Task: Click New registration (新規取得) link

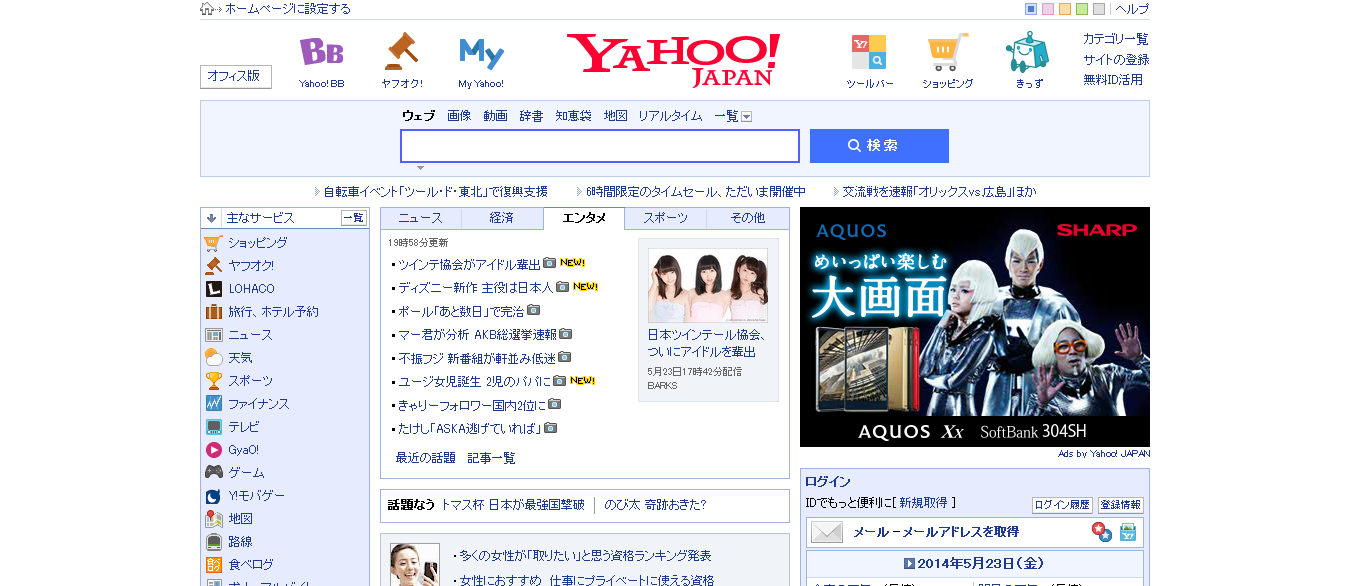Action: coord(925,502)
